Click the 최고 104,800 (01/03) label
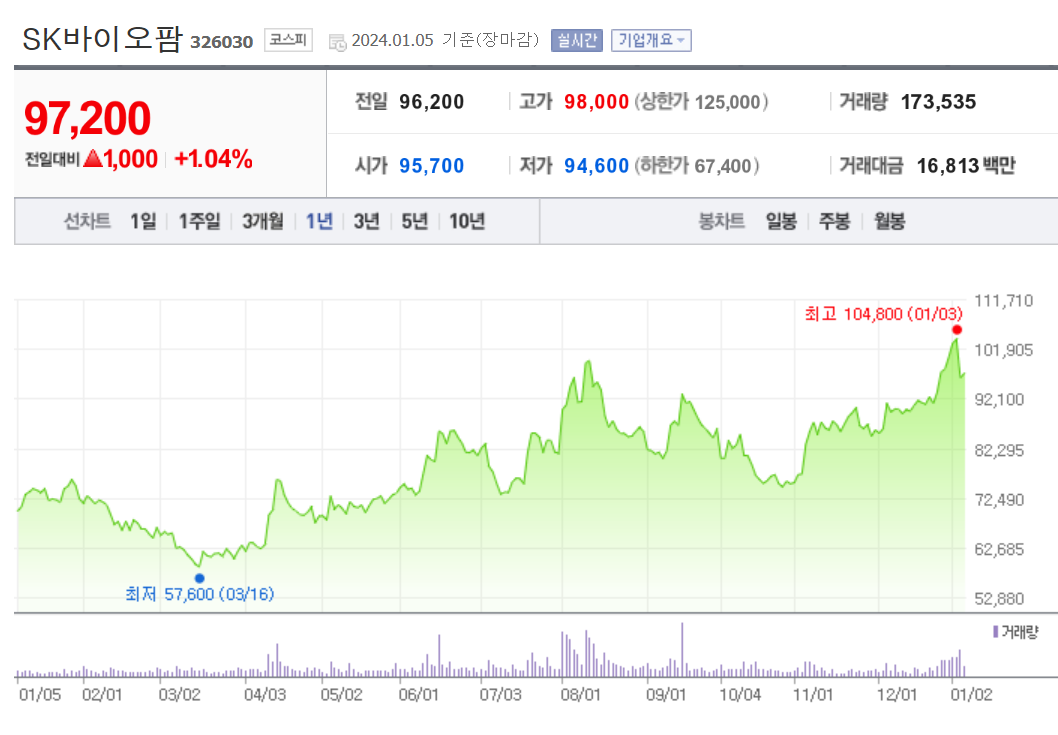This screenshot has width=1058, height=735. [883, 314]
